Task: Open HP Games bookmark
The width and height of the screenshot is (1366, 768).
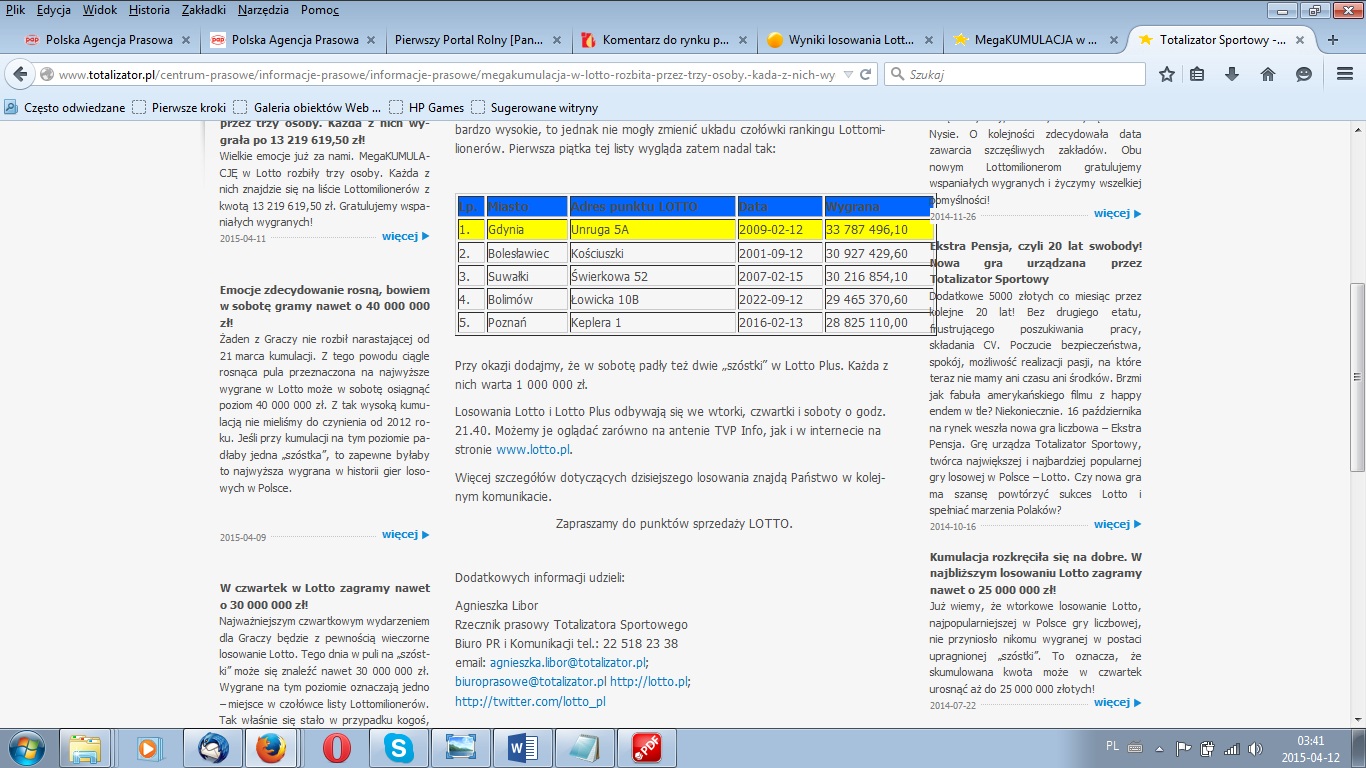Action: click(426, 108)
